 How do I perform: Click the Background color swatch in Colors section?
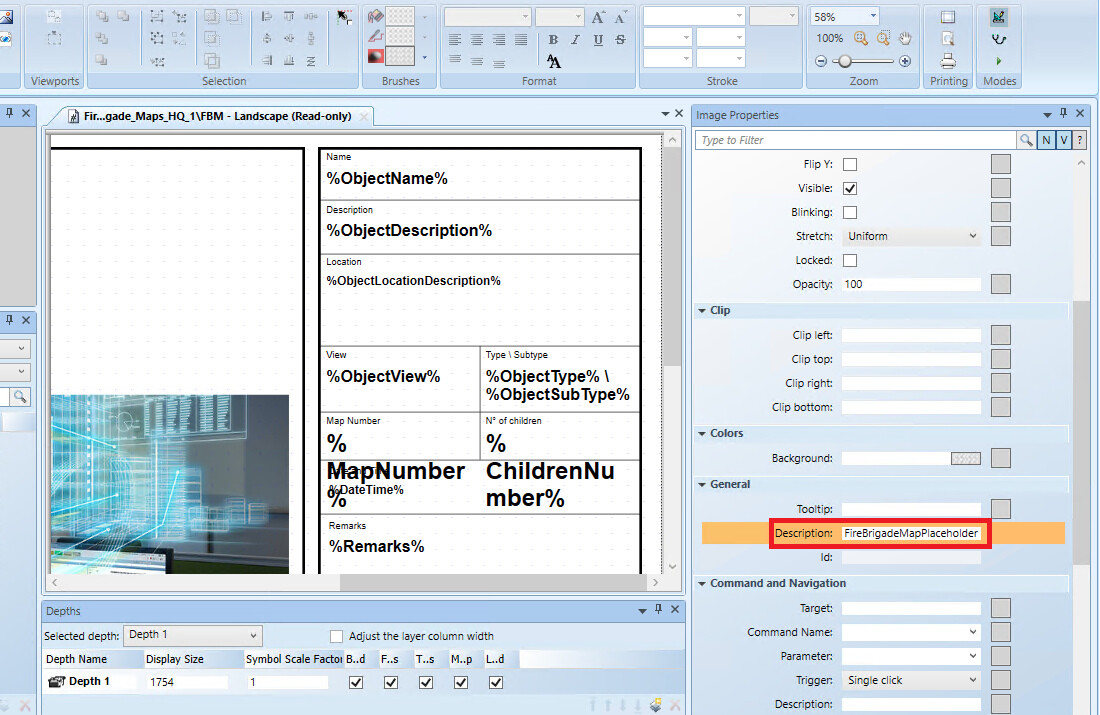[x=966, y=458]
